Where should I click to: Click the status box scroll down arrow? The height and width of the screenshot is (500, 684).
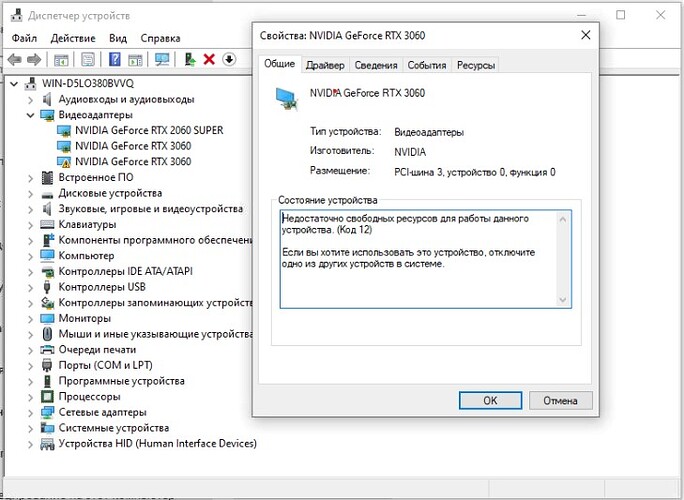[x=563, y=300]
